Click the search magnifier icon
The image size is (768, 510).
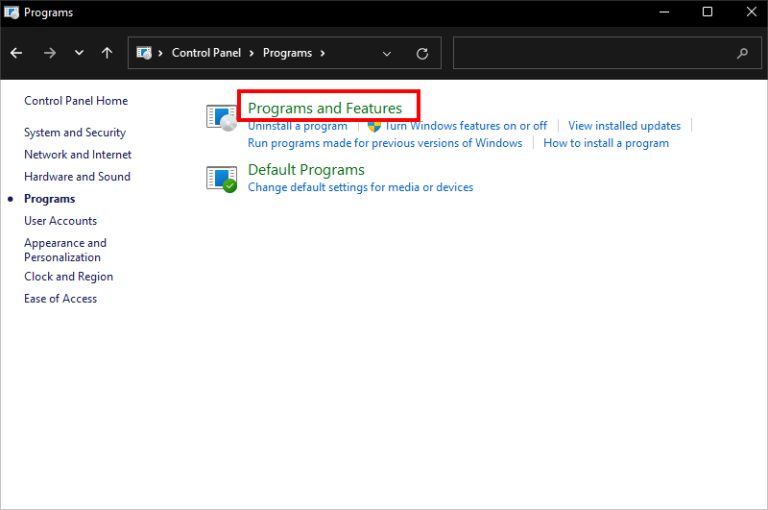point(742,53)
